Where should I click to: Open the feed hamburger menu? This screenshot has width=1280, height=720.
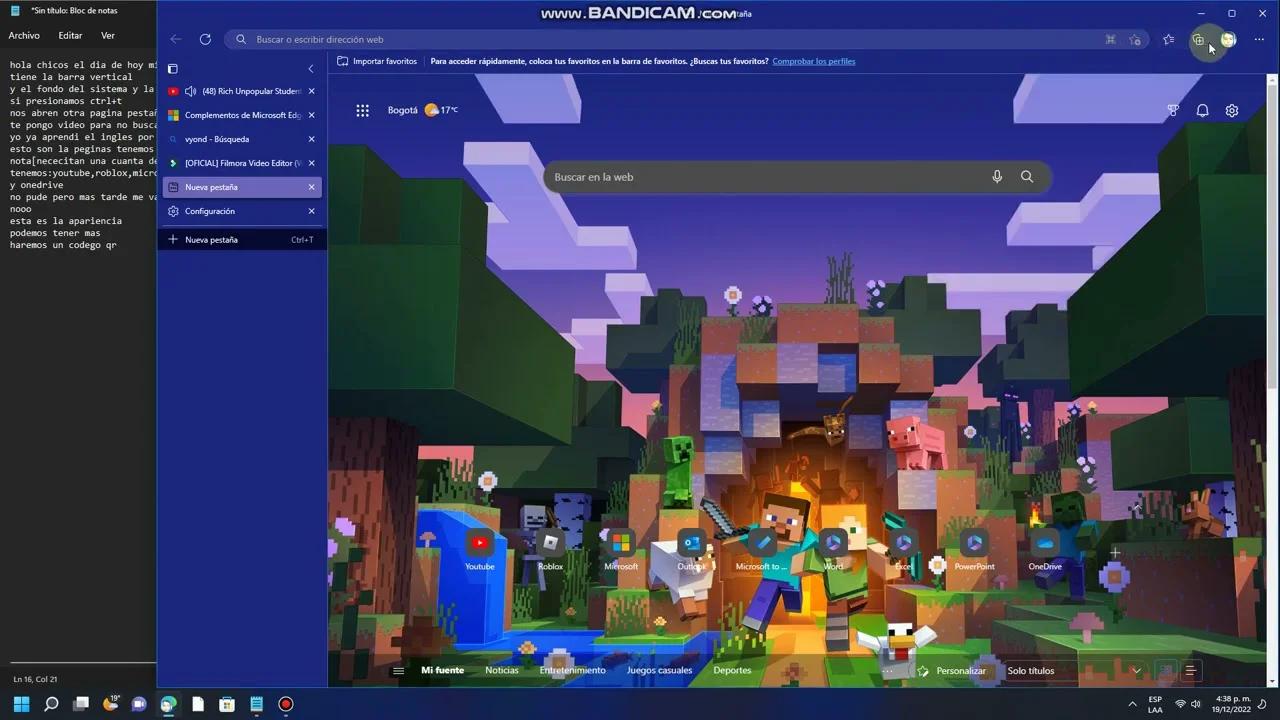coord(398,671)
